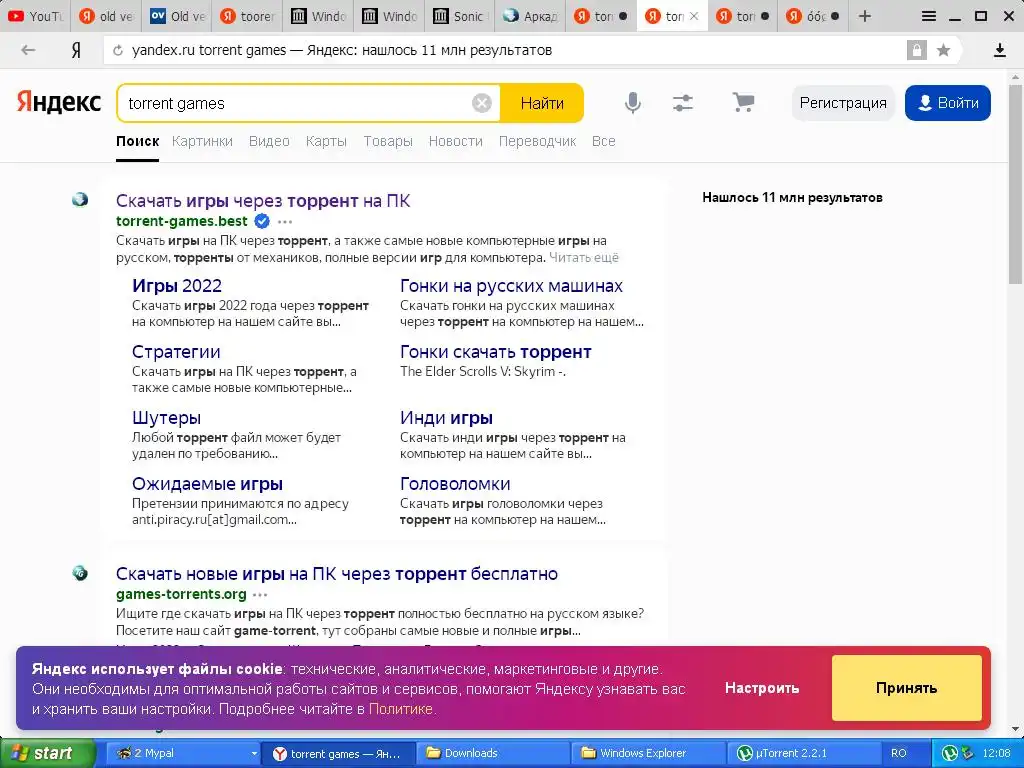Clear the search query with X icon
1024x768 pixels.
point(481,103)
